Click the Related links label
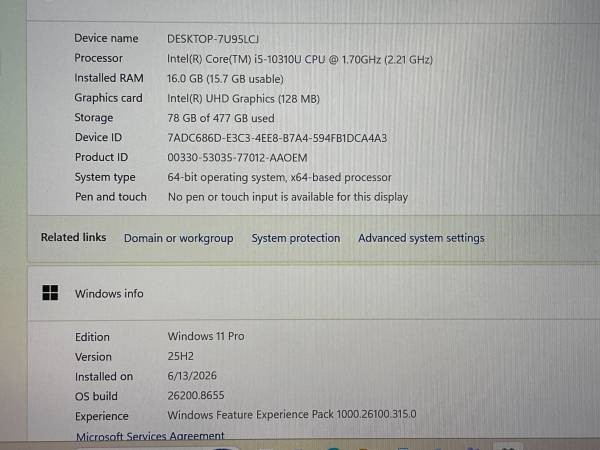 click(x=73, y=237)
